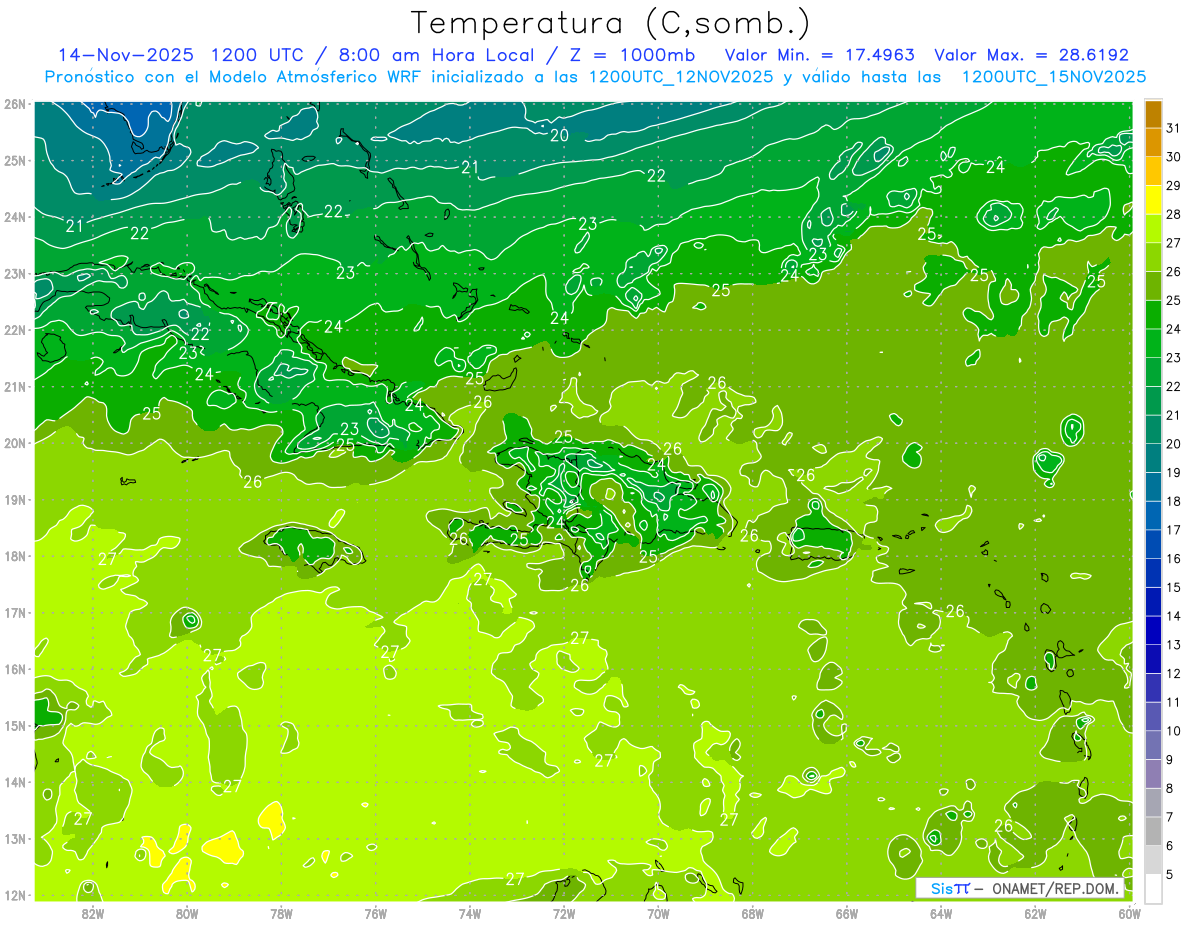Click the 16 value on the color scale
Viewport: 1200px width, 927px height.
(1173, 559)
